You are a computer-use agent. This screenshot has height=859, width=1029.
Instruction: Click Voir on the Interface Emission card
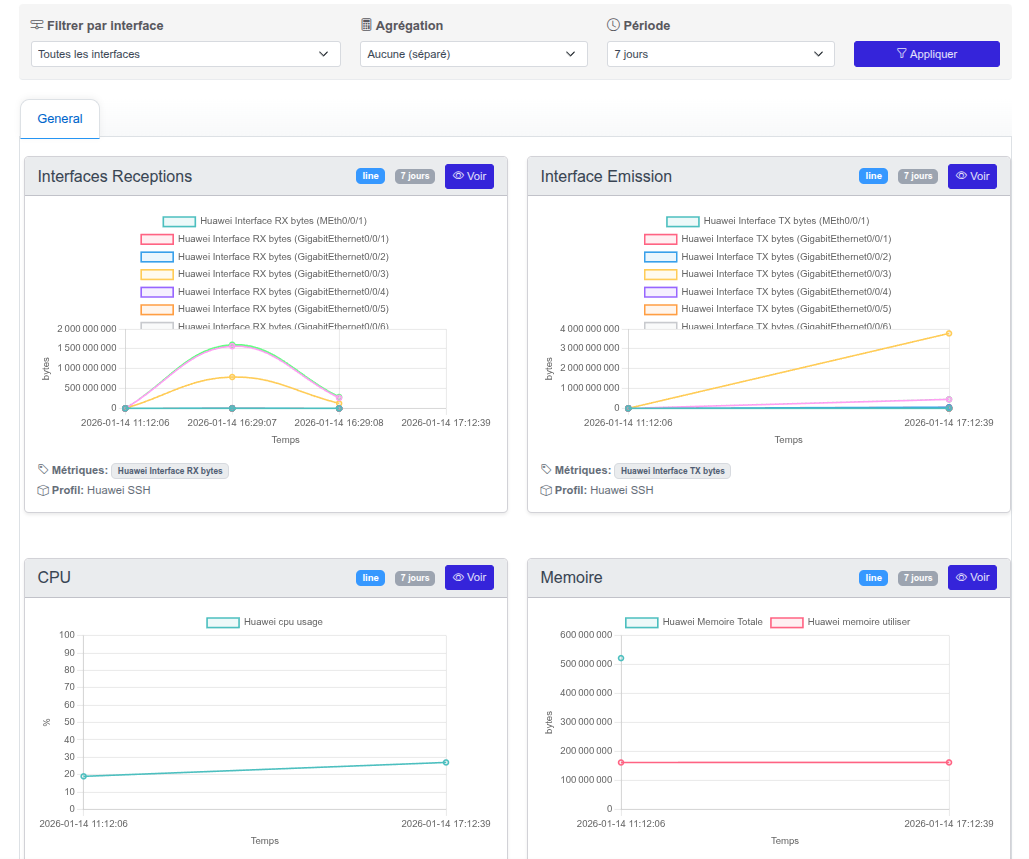[x=972, y=176]
